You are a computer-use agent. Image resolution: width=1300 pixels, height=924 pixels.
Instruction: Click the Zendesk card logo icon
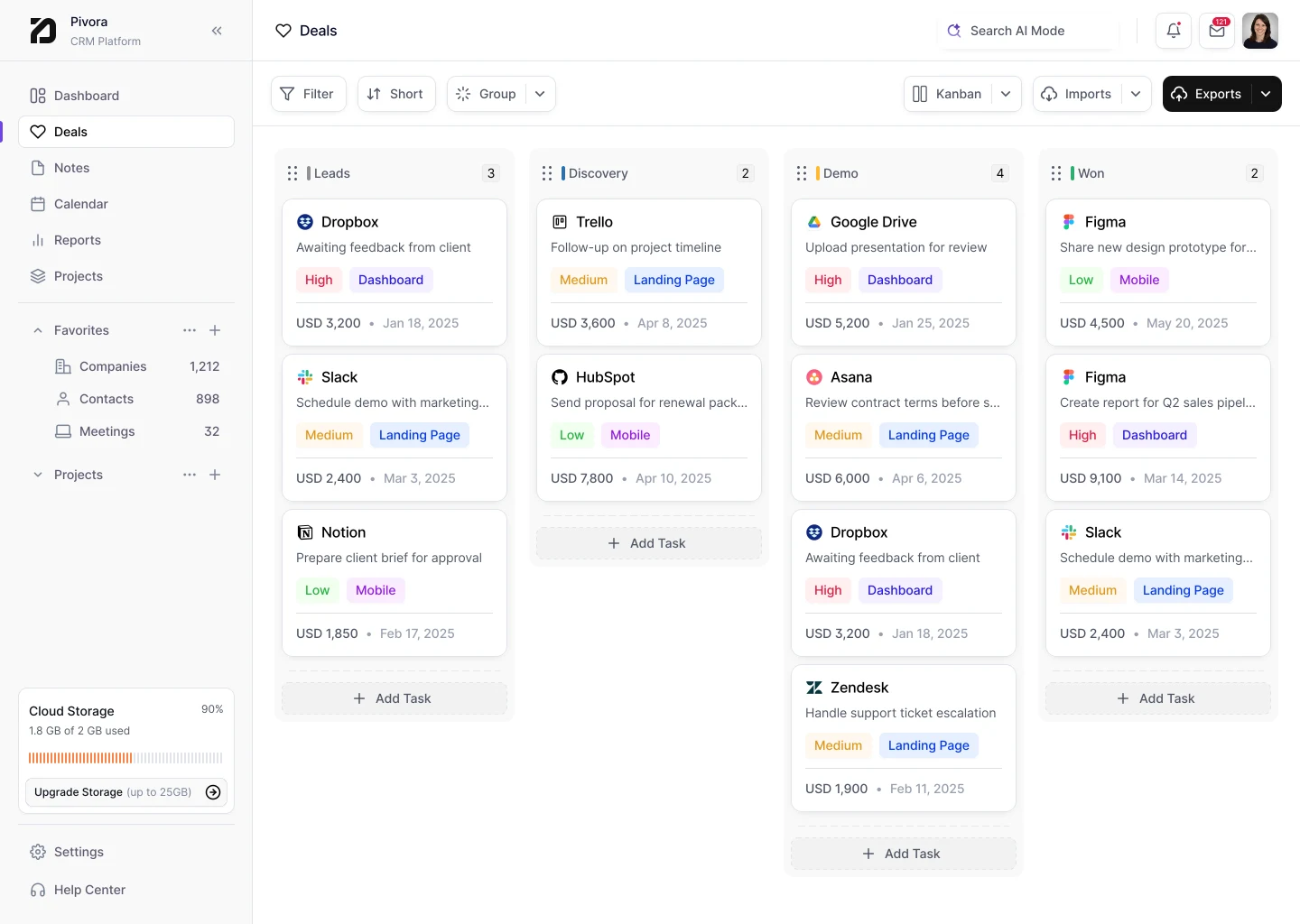[814, 688]
